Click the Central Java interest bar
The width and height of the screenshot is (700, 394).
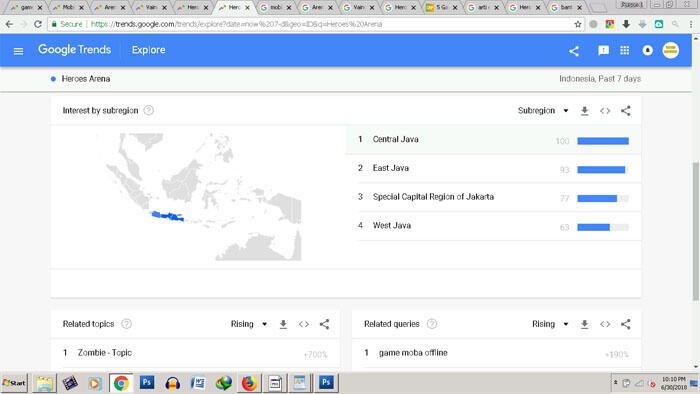[x=603, y=141]
